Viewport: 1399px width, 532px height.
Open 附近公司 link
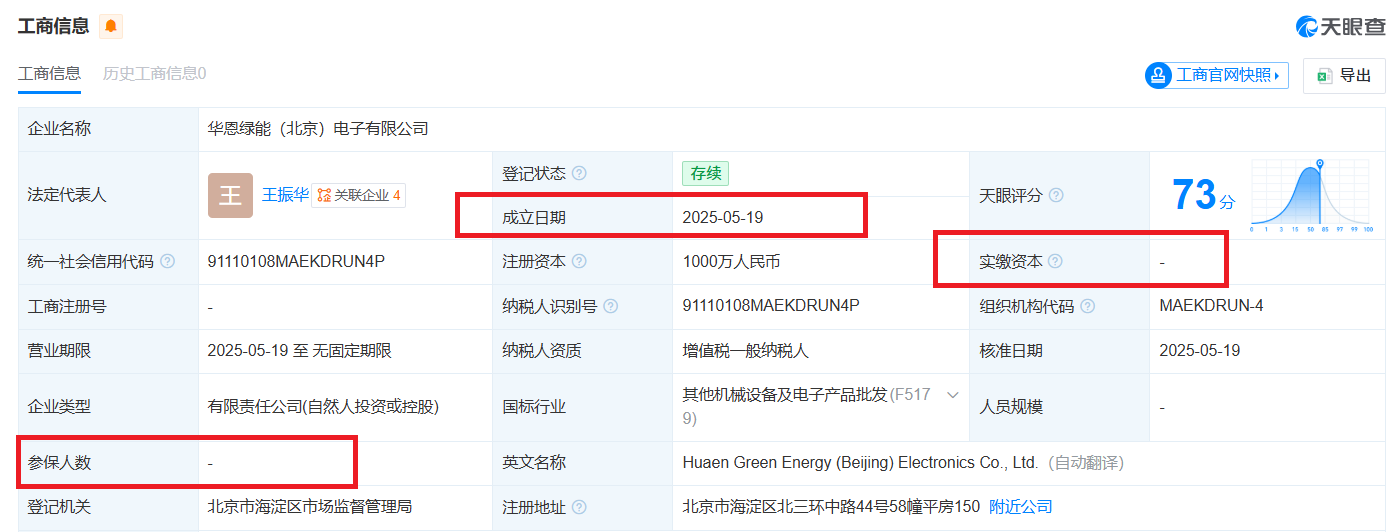click(x=1021, y=507)
